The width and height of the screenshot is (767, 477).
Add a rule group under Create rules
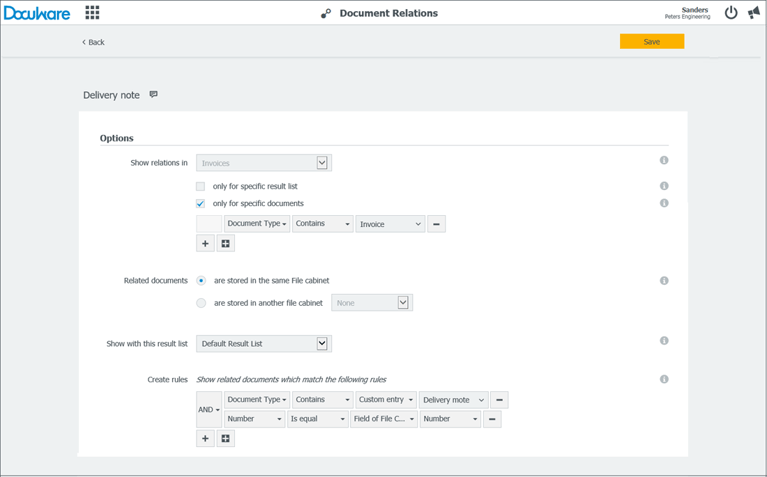tap(226, 438)
